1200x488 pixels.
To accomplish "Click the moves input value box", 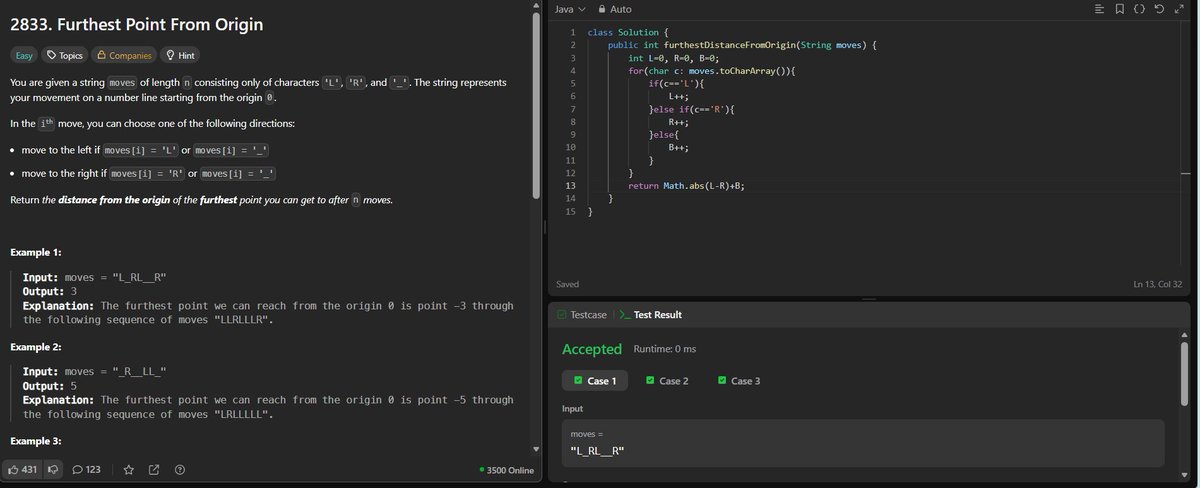I will click(x=863, y=443).
